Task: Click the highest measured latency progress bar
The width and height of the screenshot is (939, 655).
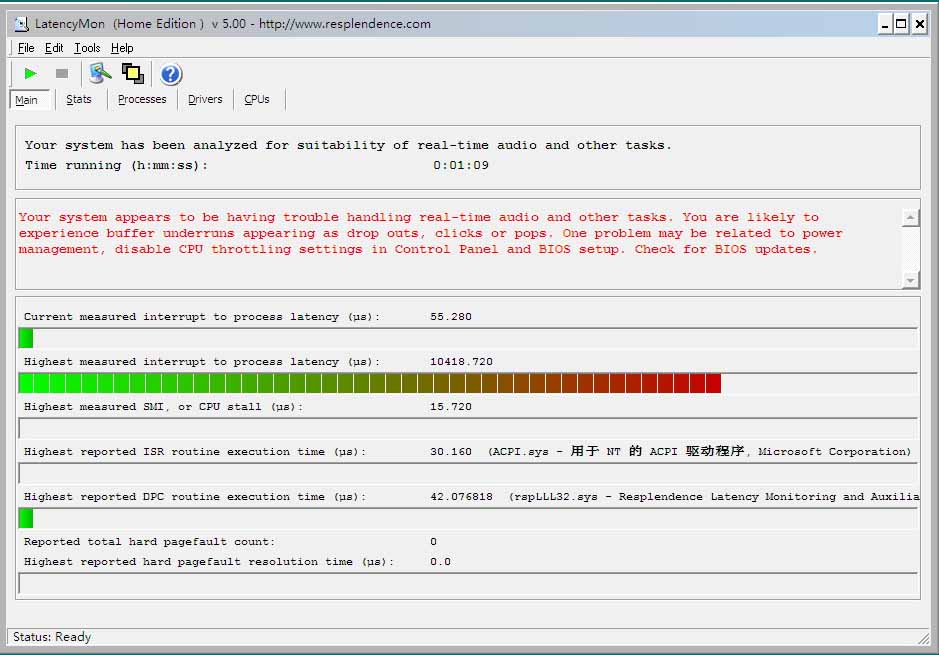Action: pyautogui.click(x=468, y=383)
